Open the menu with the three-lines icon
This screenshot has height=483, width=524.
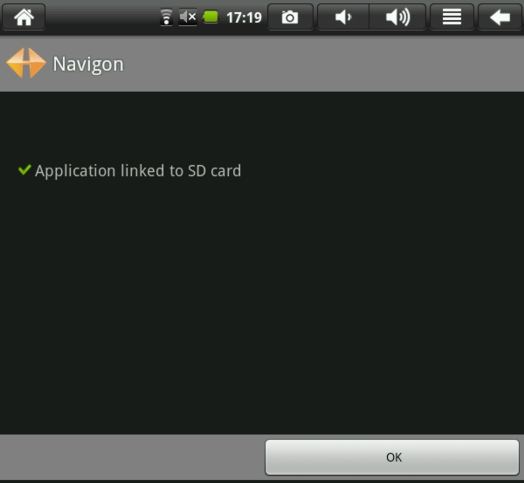coord(452,17)
